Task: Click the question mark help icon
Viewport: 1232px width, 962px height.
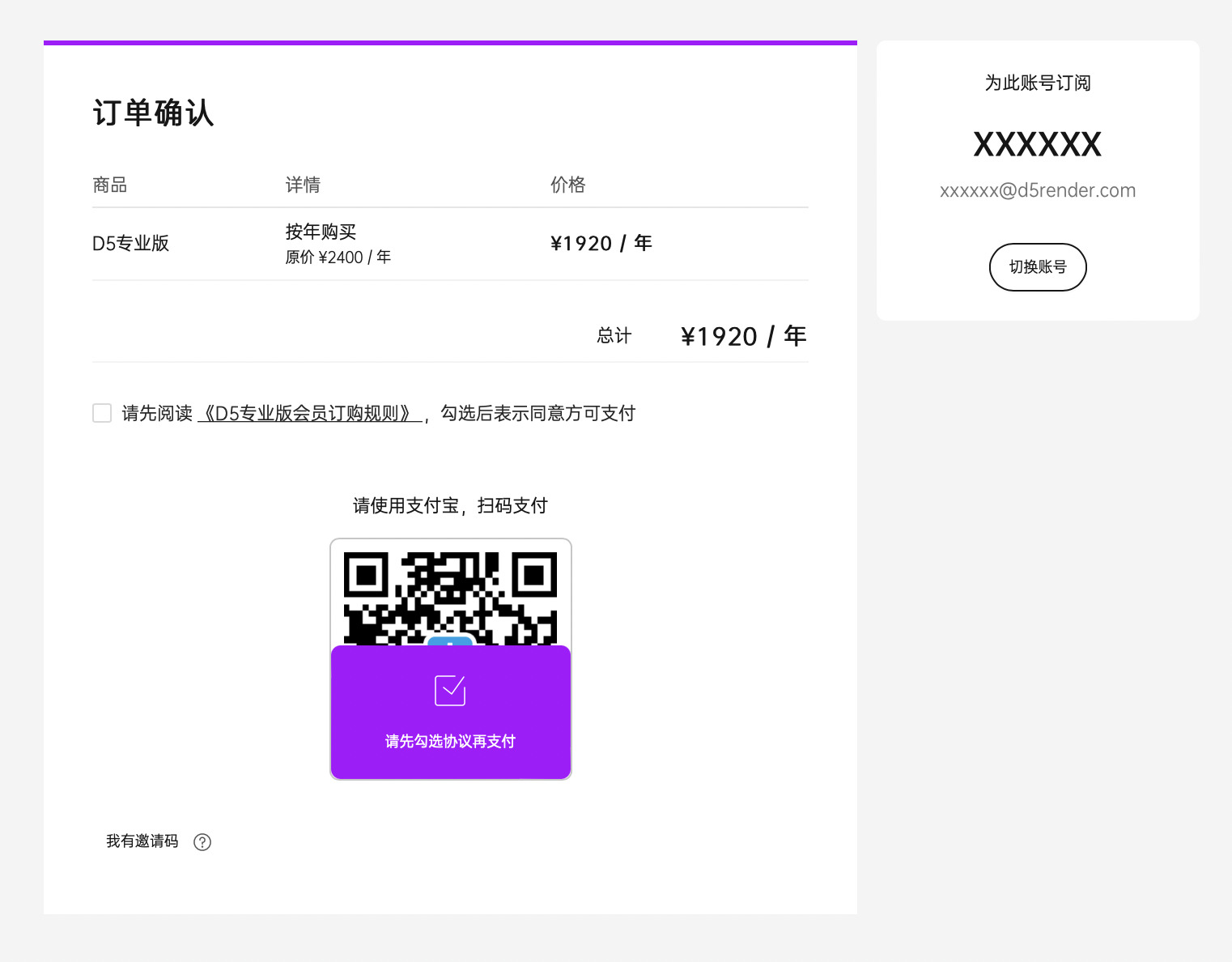Action: (x=202, y=842)
